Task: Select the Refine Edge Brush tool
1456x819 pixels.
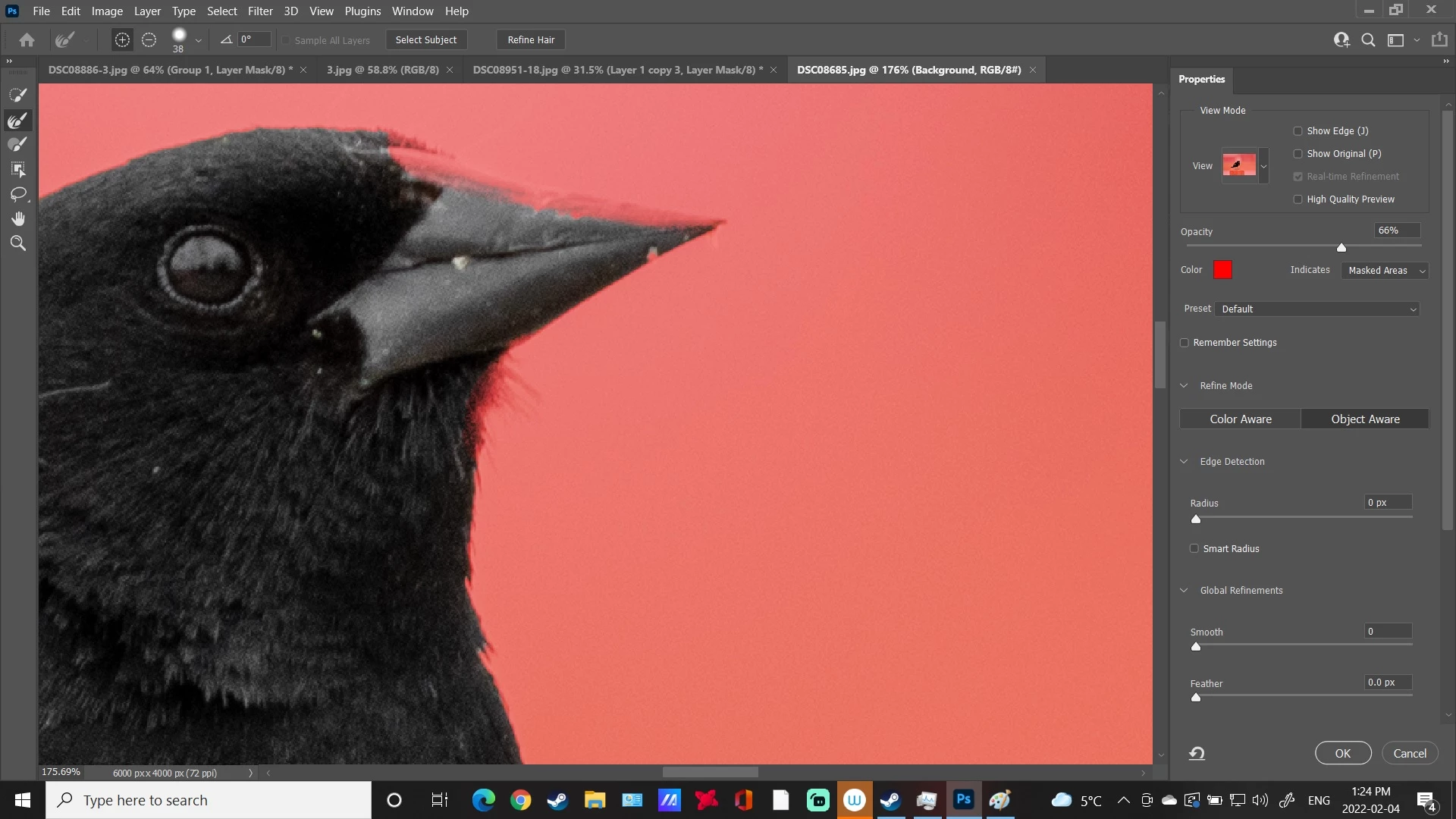Action: tap(17, 120)
